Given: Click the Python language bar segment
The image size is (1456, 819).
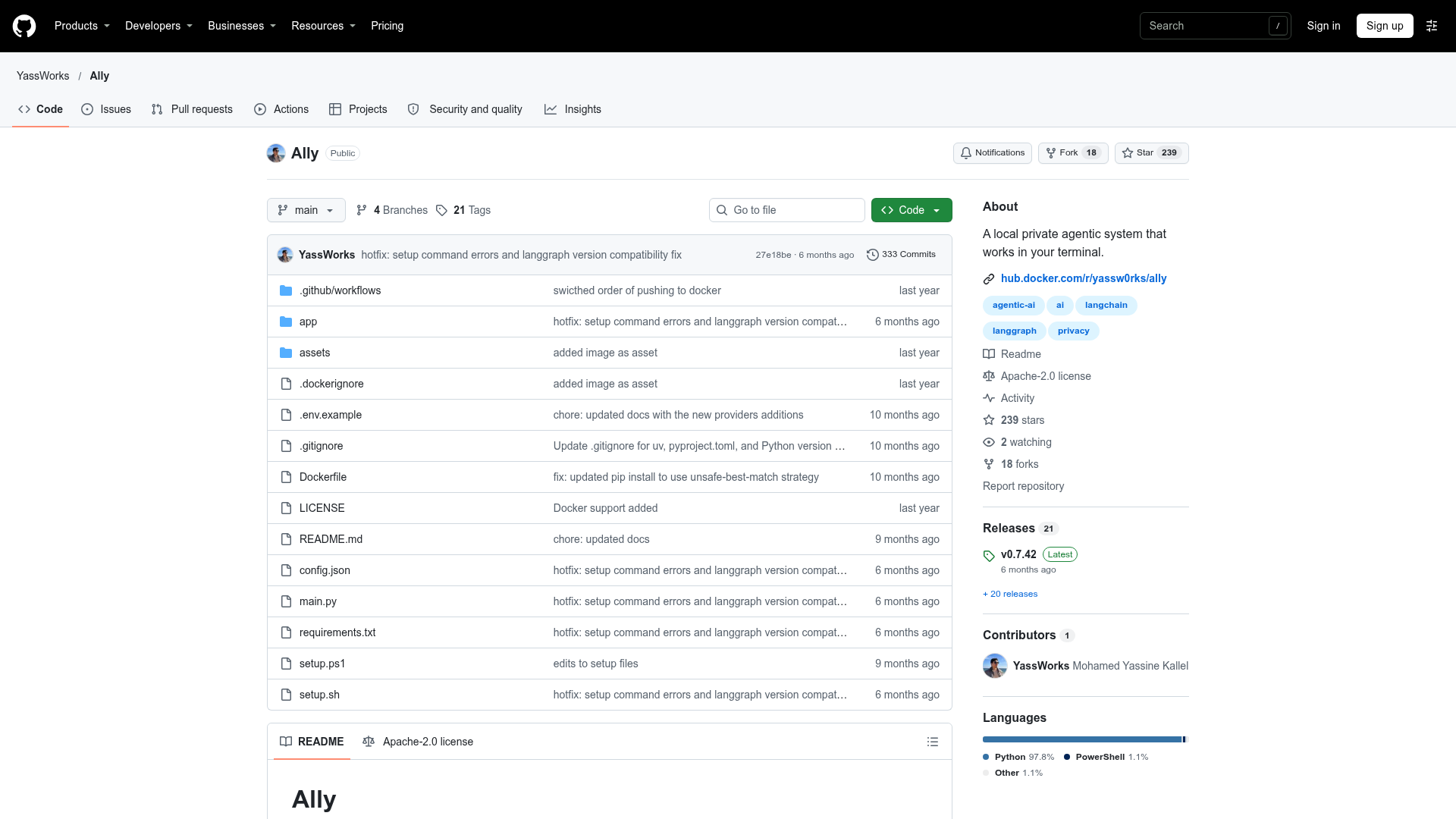Looking at the screenshot, I should click(1082, 739).
